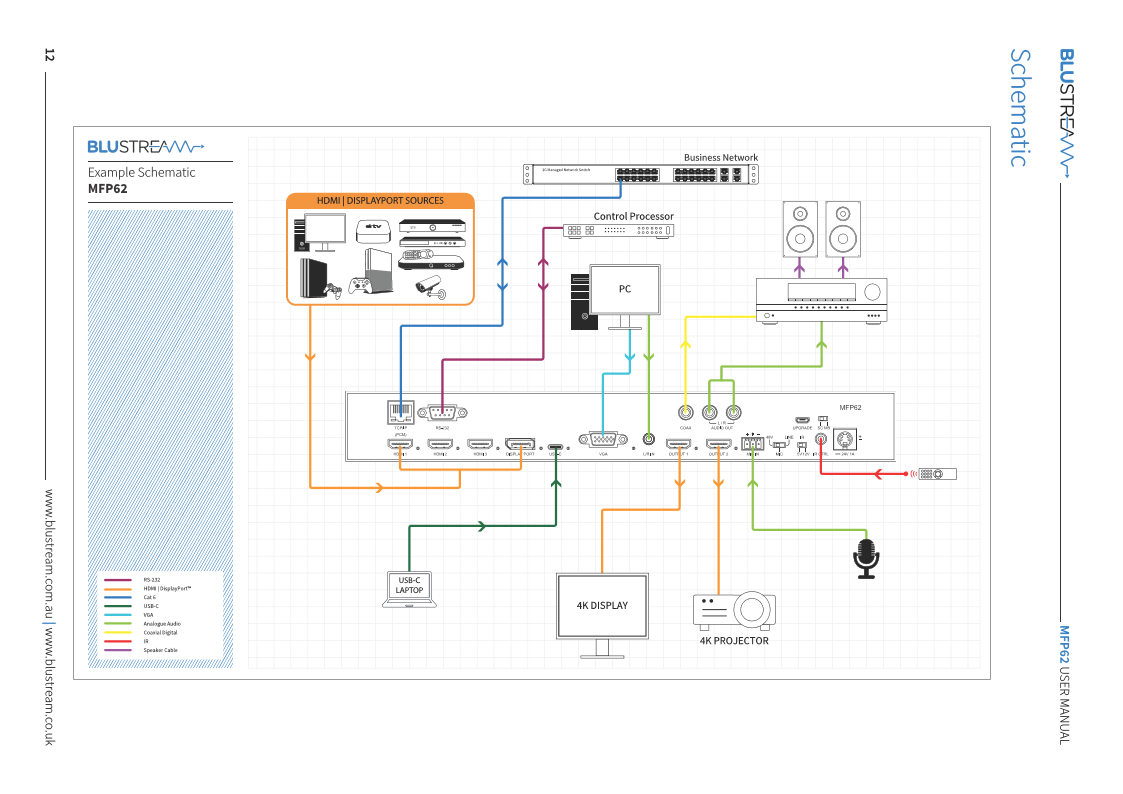Click the MFP62 USER MANUAL footer text
This screenshot has width=1123, height=794.
click(x=1065, y=685)
